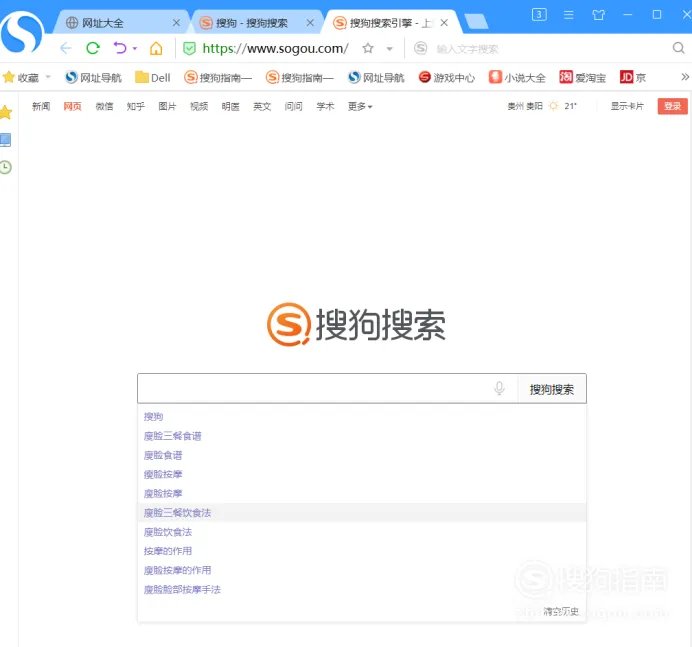
Task: Click the weather sun icon
Action: [553, 106]
